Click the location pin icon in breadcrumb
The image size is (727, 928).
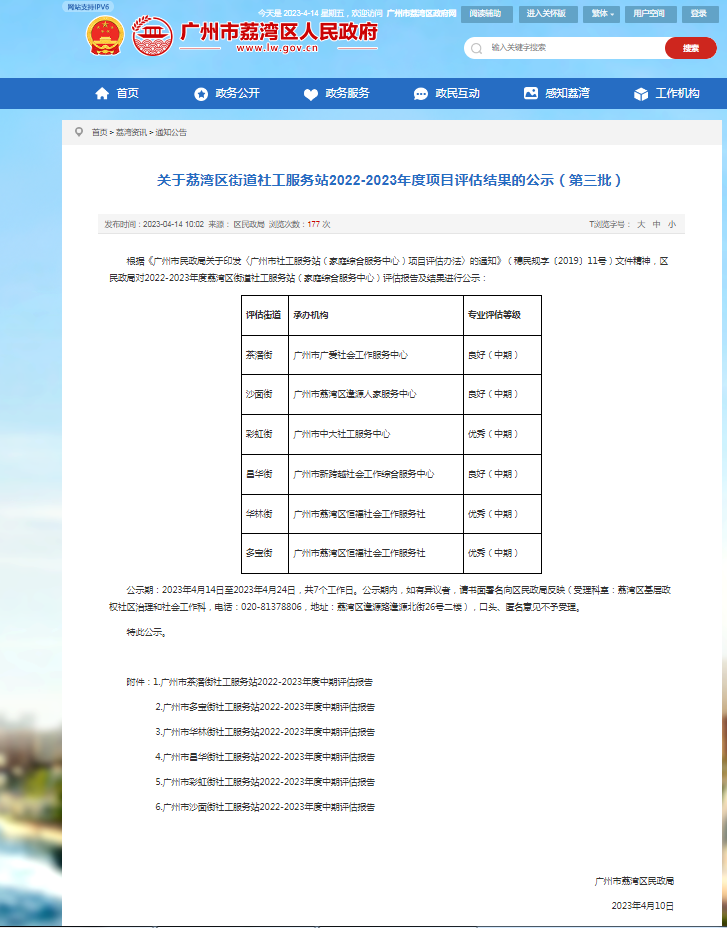79,131
